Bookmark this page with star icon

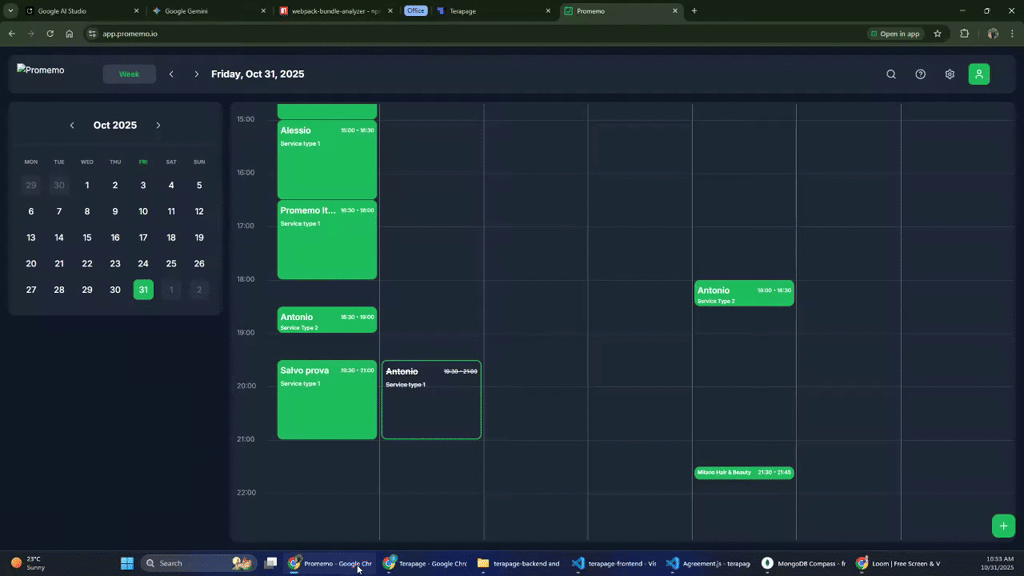(x=937, y=34)
